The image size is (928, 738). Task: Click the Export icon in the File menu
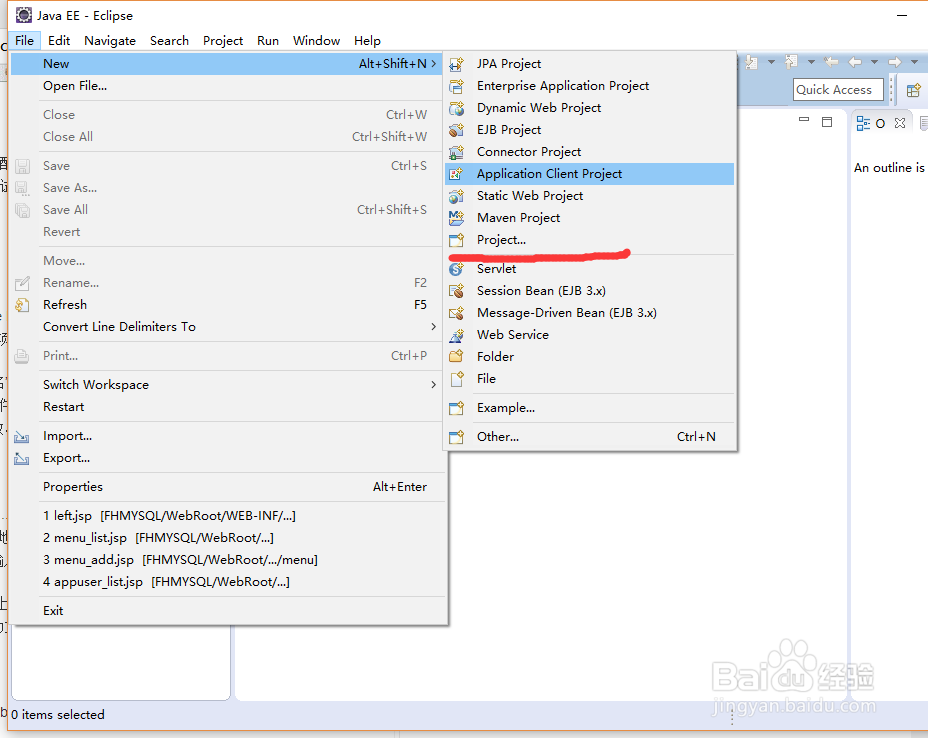22,459
